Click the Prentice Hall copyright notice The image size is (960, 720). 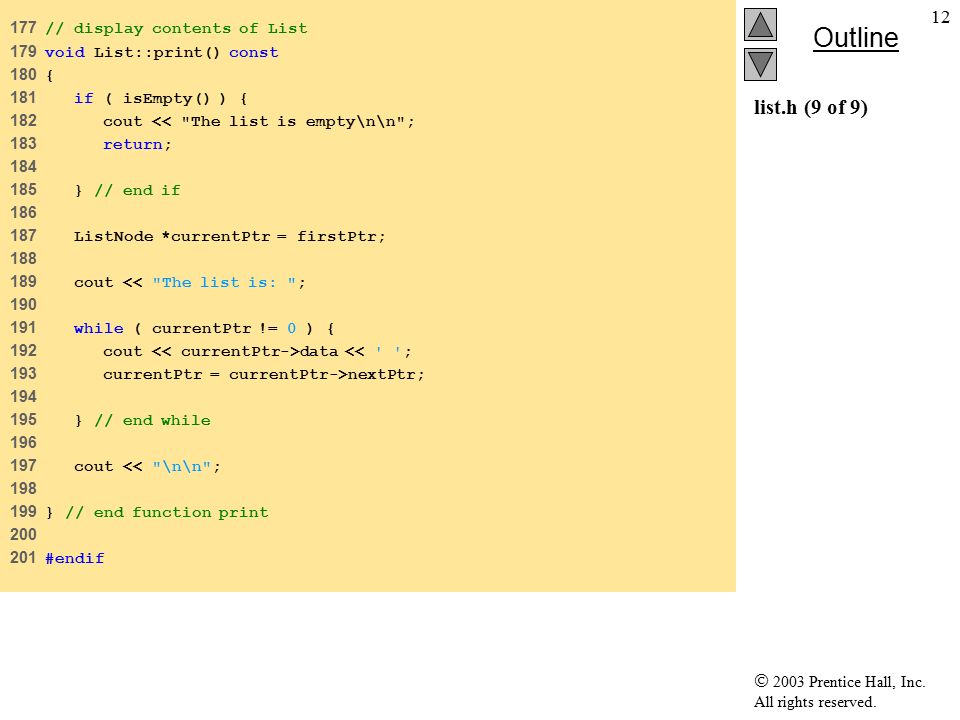839,691
